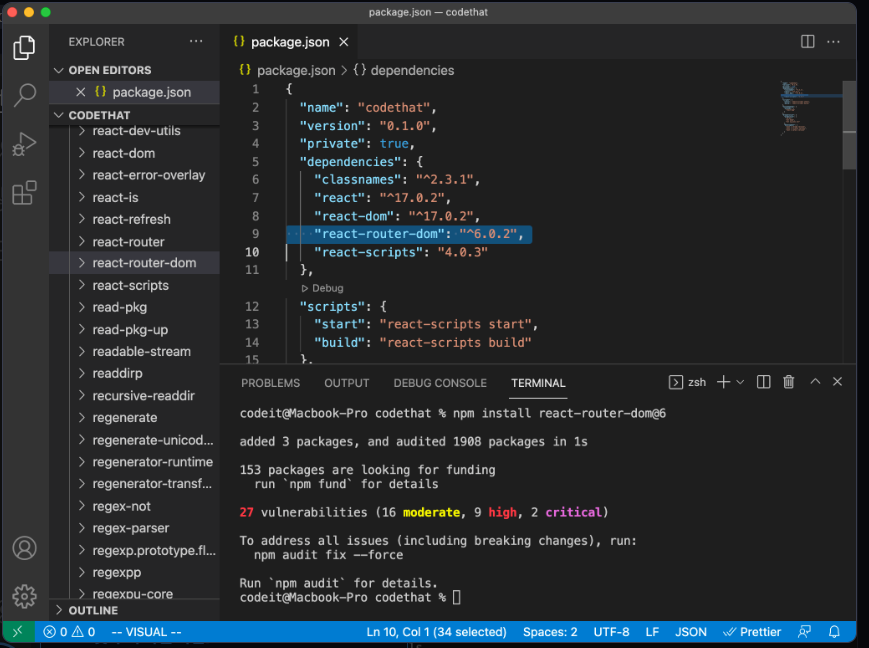The height and width of the screenshot is (648, 869).
Task: Show errors and warnings count in status bar
Action: (x=69, y=632)
